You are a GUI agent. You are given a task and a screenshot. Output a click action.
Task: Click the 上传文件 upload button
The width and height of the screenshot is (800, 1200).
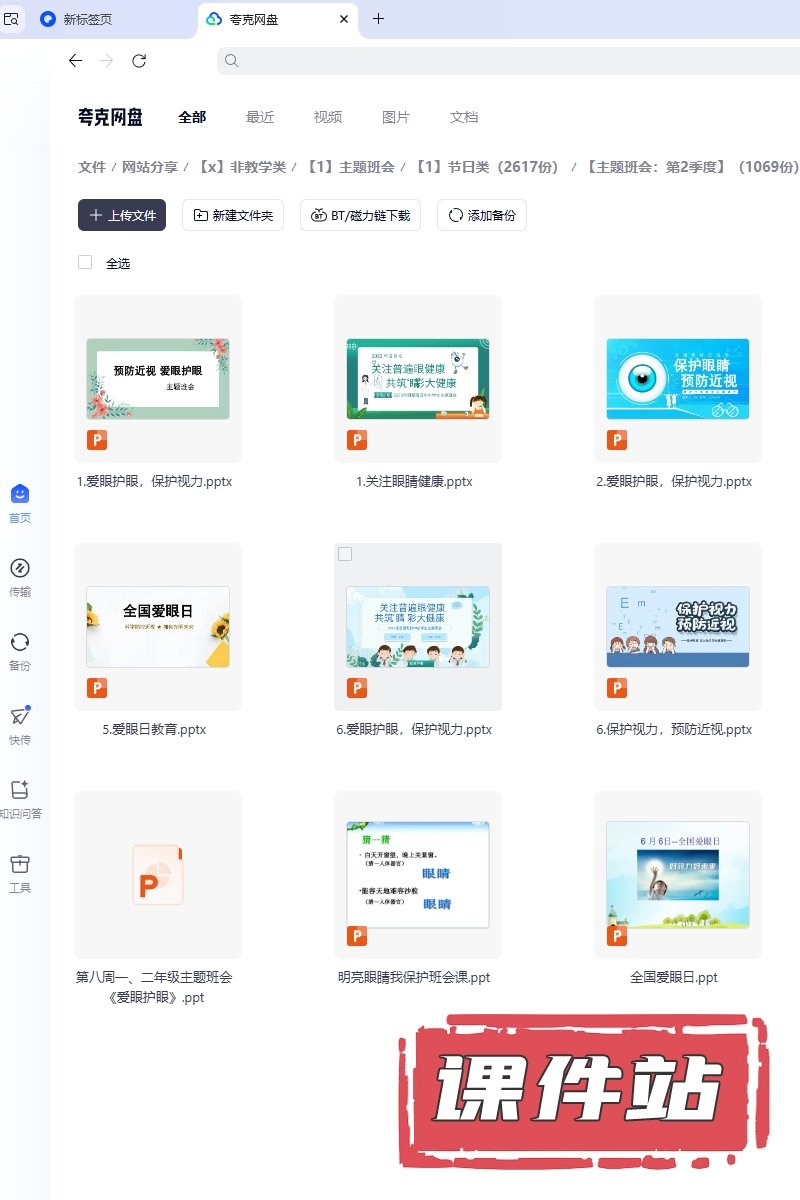point(122,215)
